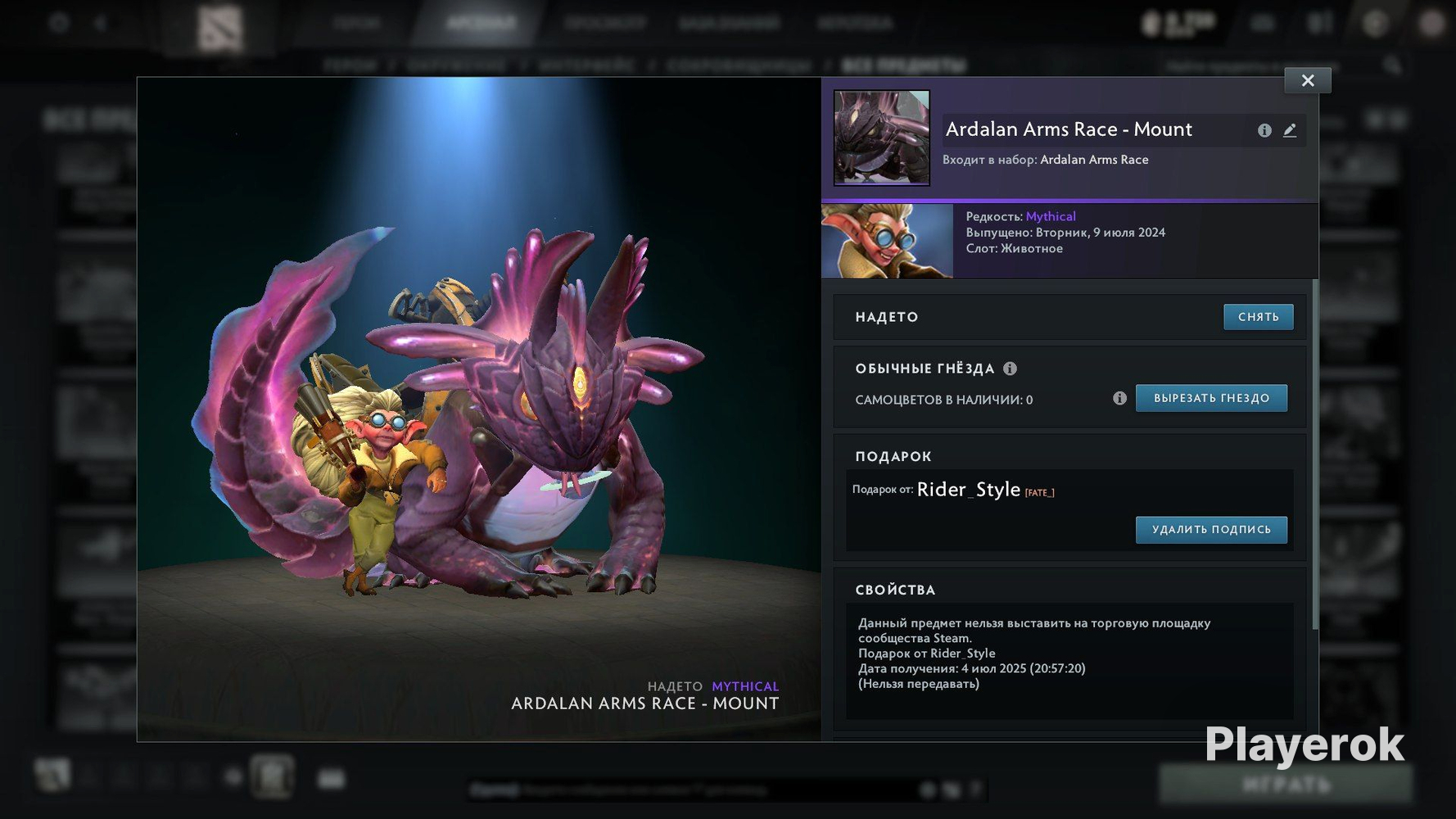This screenshot has width=1456, height=819.
Task: Click the ПОДАРОК section heading
Action: (893, 456)
